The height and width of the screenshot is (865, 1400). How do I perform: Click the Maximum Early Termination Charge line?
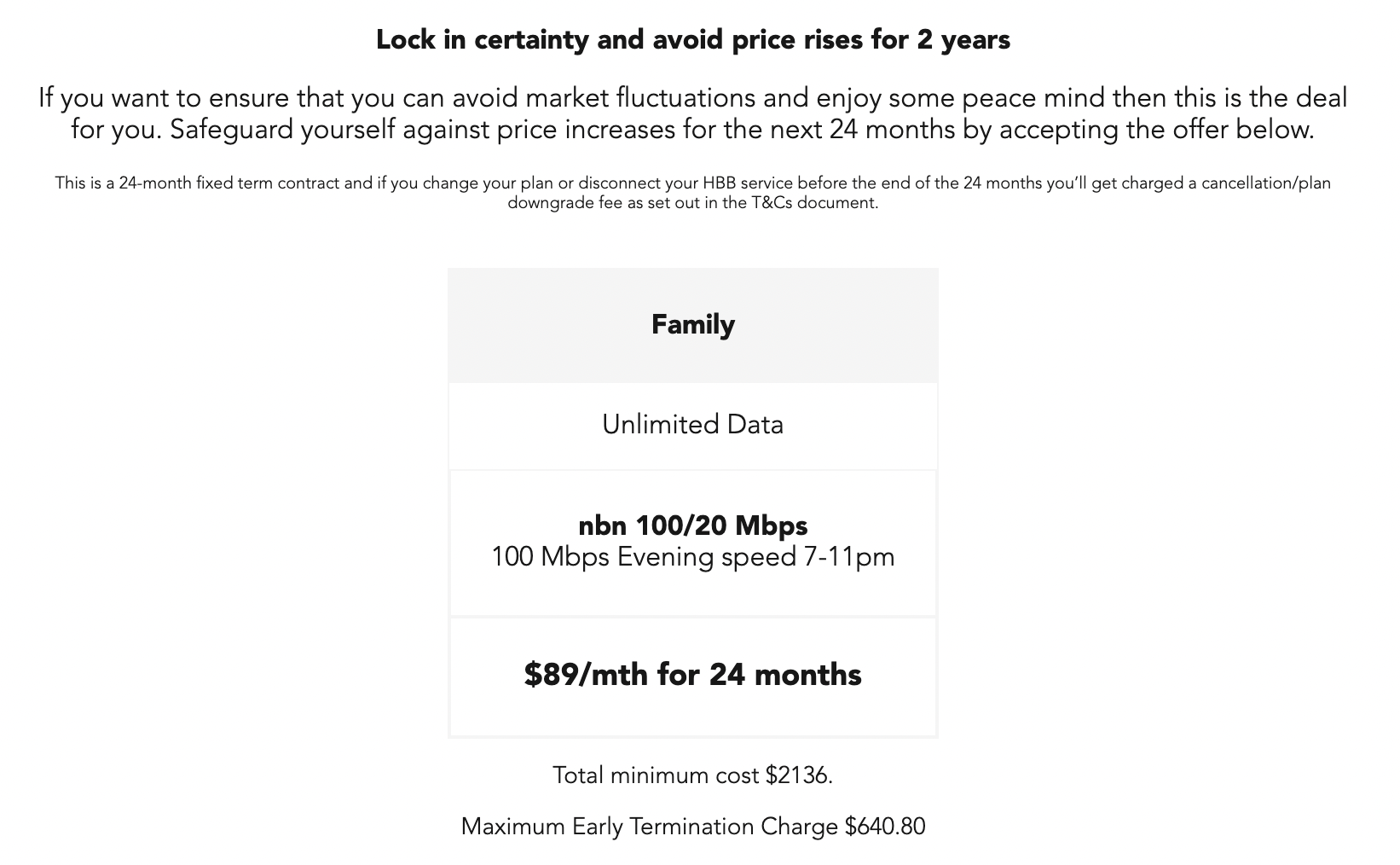(692, 827)
